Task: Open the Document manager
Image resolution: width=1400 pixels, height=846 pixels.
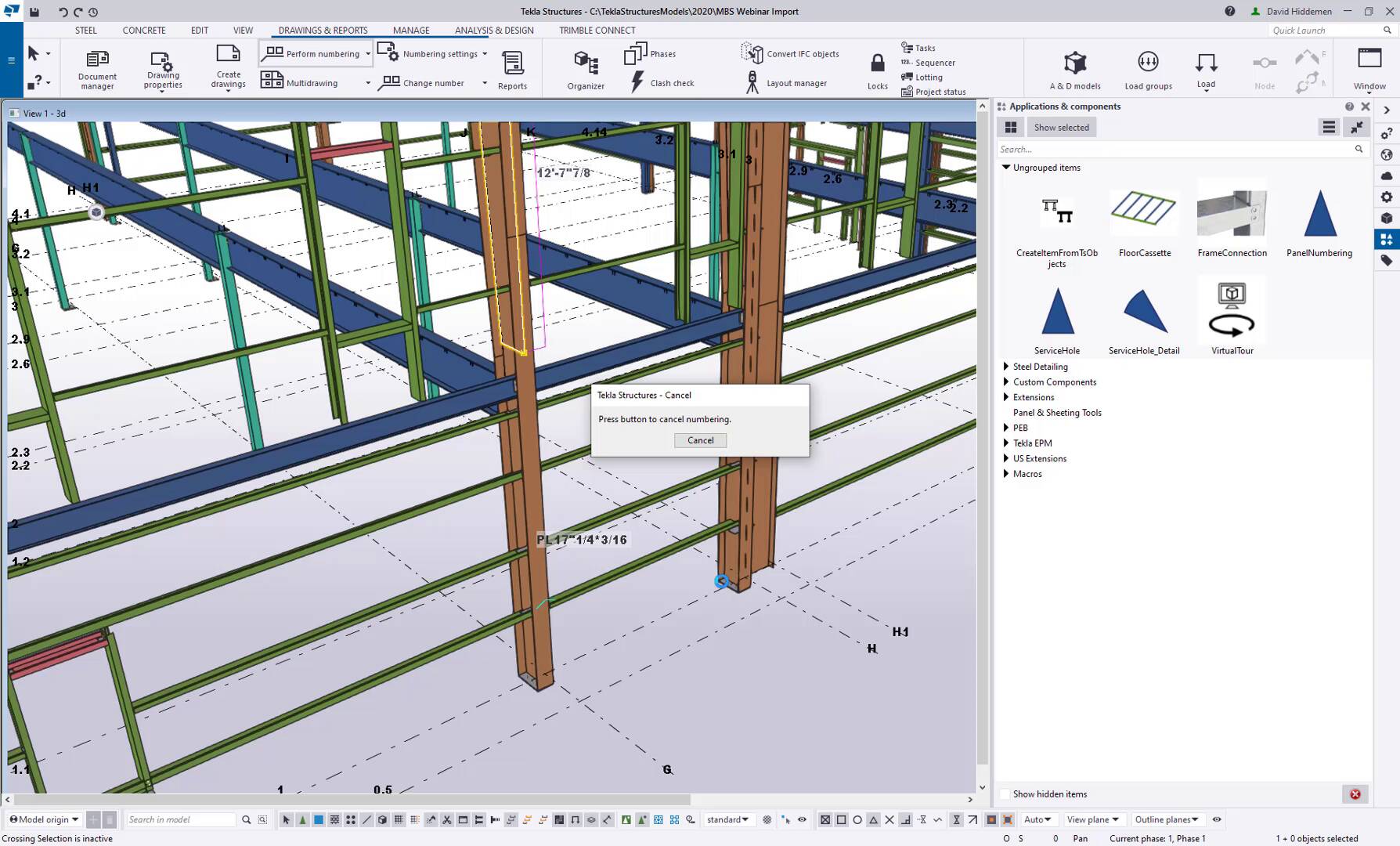Action: (97, 69)
